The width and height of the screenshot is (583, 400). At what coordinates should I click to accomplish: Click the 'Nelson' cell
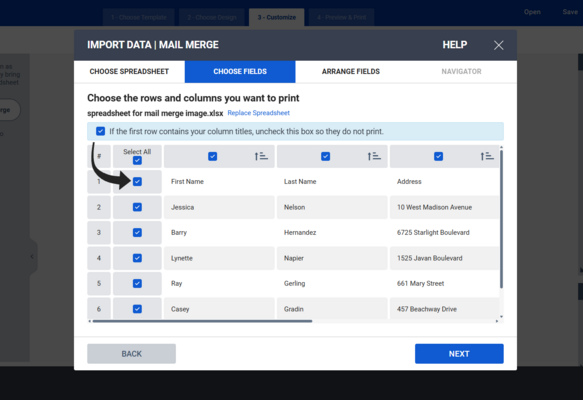click(332, 207)
